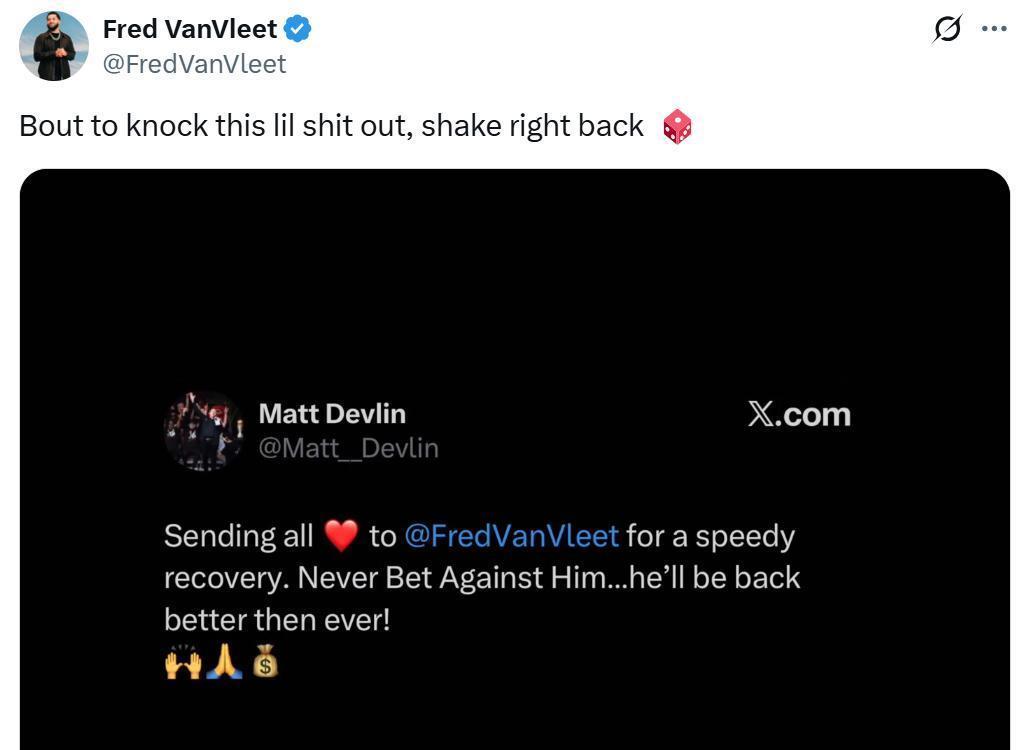Click Matt Devlin's profile picture
The image size is (1029, 750).
[x=204, y=431]
